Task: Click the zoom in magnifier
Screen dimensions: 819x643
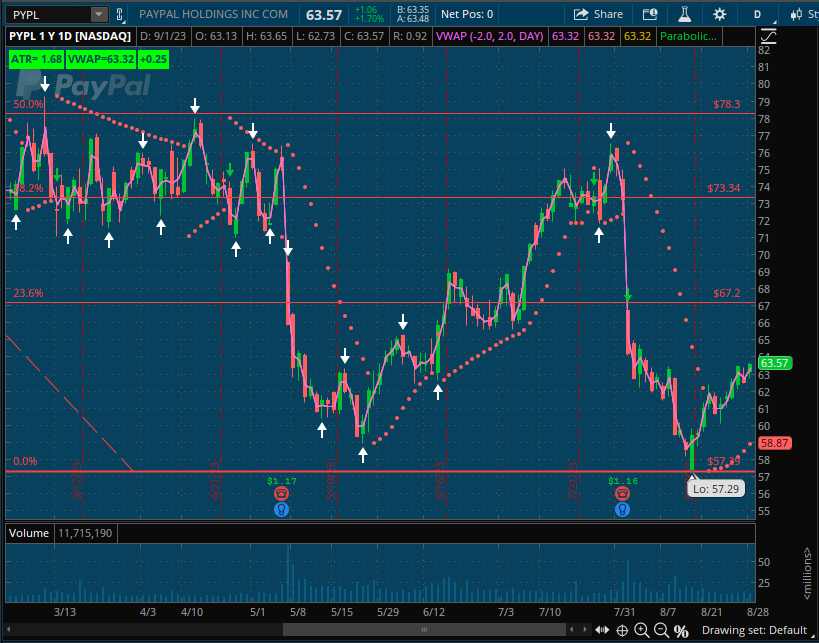Action: (x=641, y=630)
